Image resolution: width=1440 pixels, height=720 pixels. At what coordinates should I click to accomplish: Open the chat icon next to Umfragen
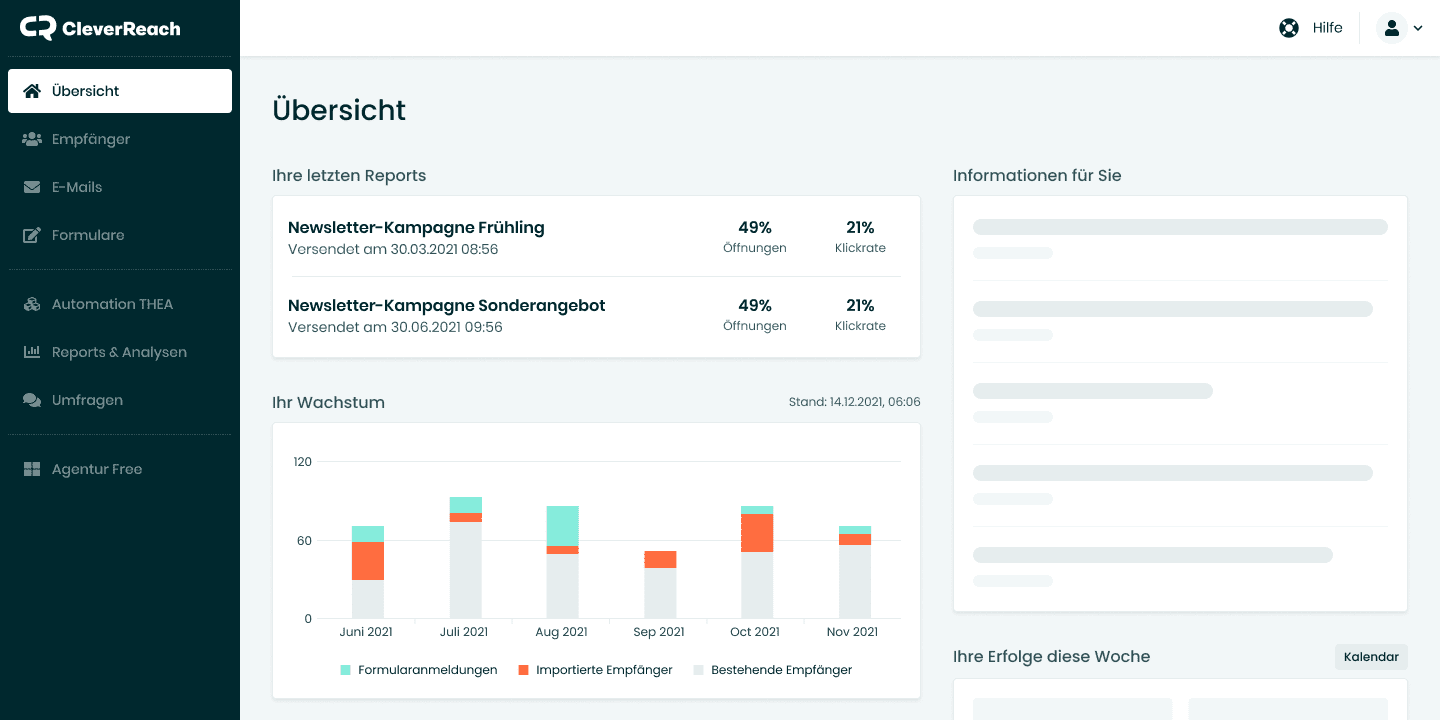point(31,399)
